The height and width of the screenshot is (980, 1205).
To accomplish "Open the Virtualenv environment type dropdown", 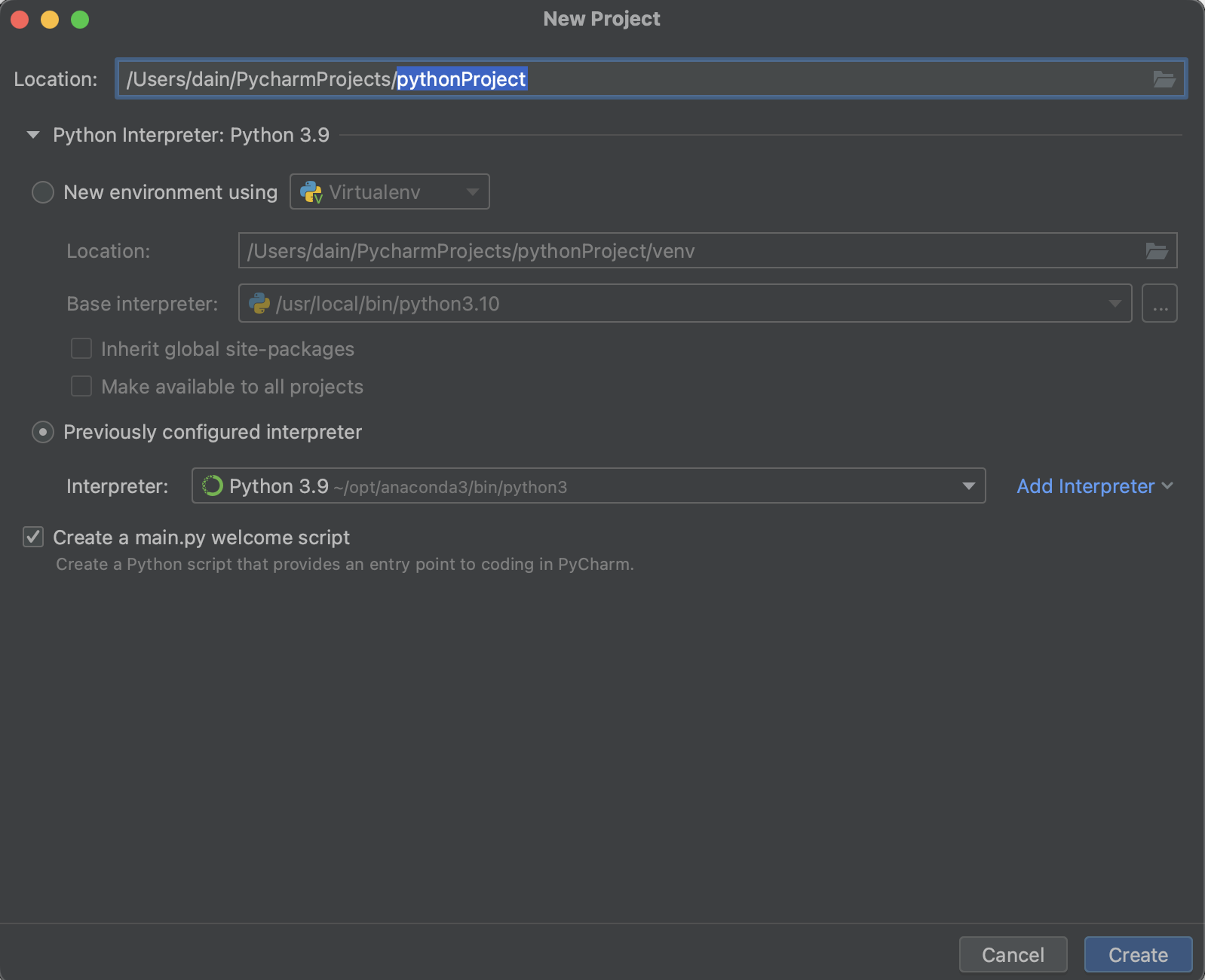I will pyautogui.click(x=390, y=192).
